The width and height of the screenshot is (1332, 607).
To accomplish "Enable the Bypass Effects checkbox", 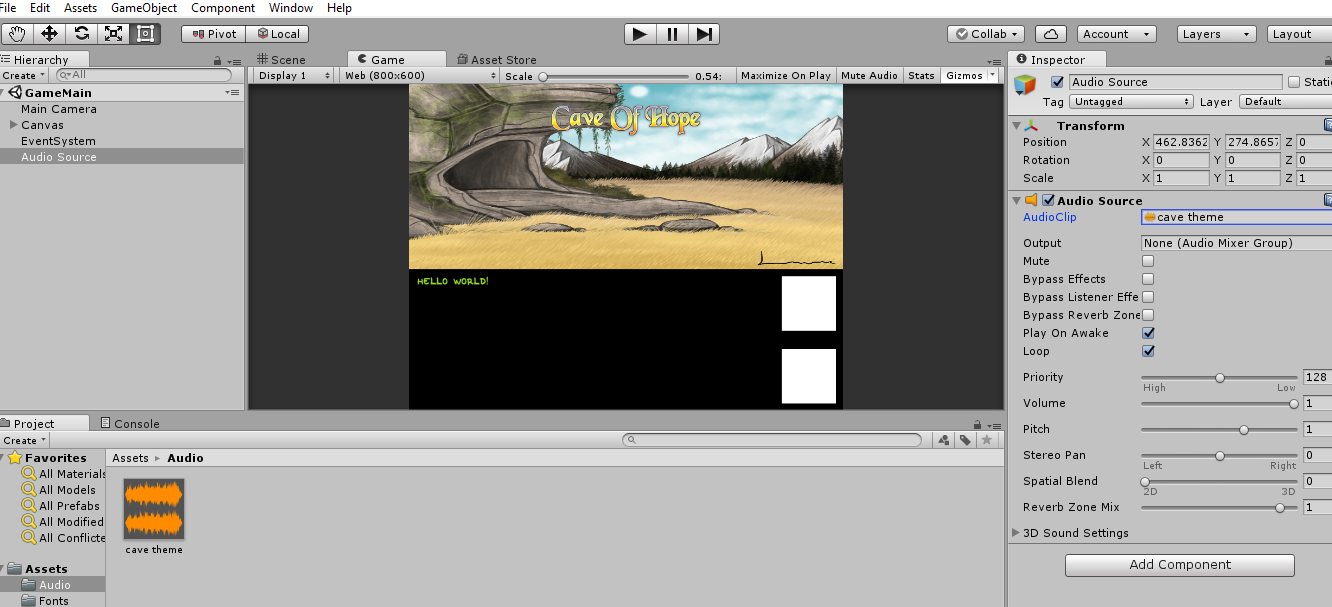I will click(x=1148, y=279).
